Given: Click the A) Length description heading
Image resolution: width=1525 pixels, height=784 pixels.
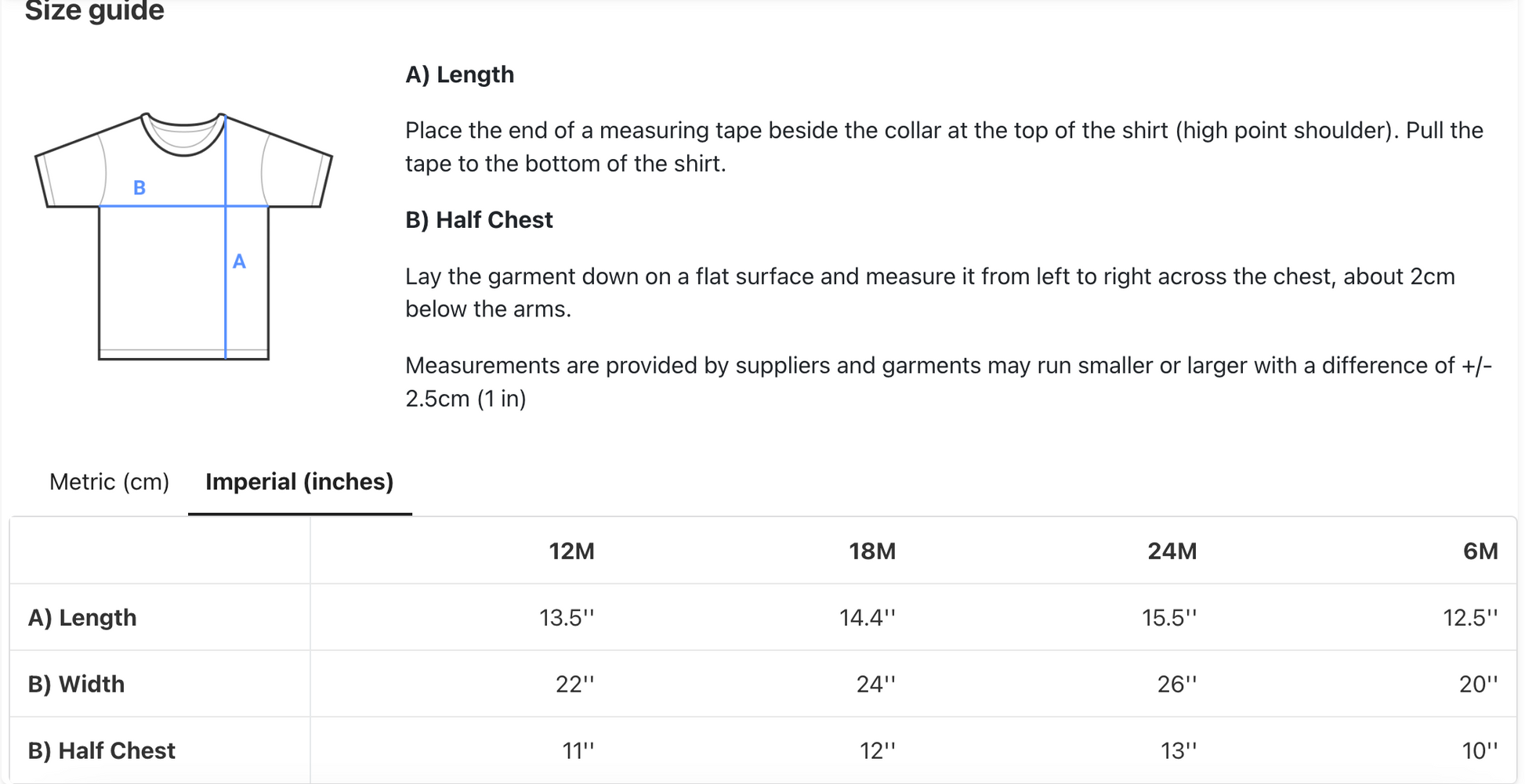Looking at the screenshot, I should 459,74.
